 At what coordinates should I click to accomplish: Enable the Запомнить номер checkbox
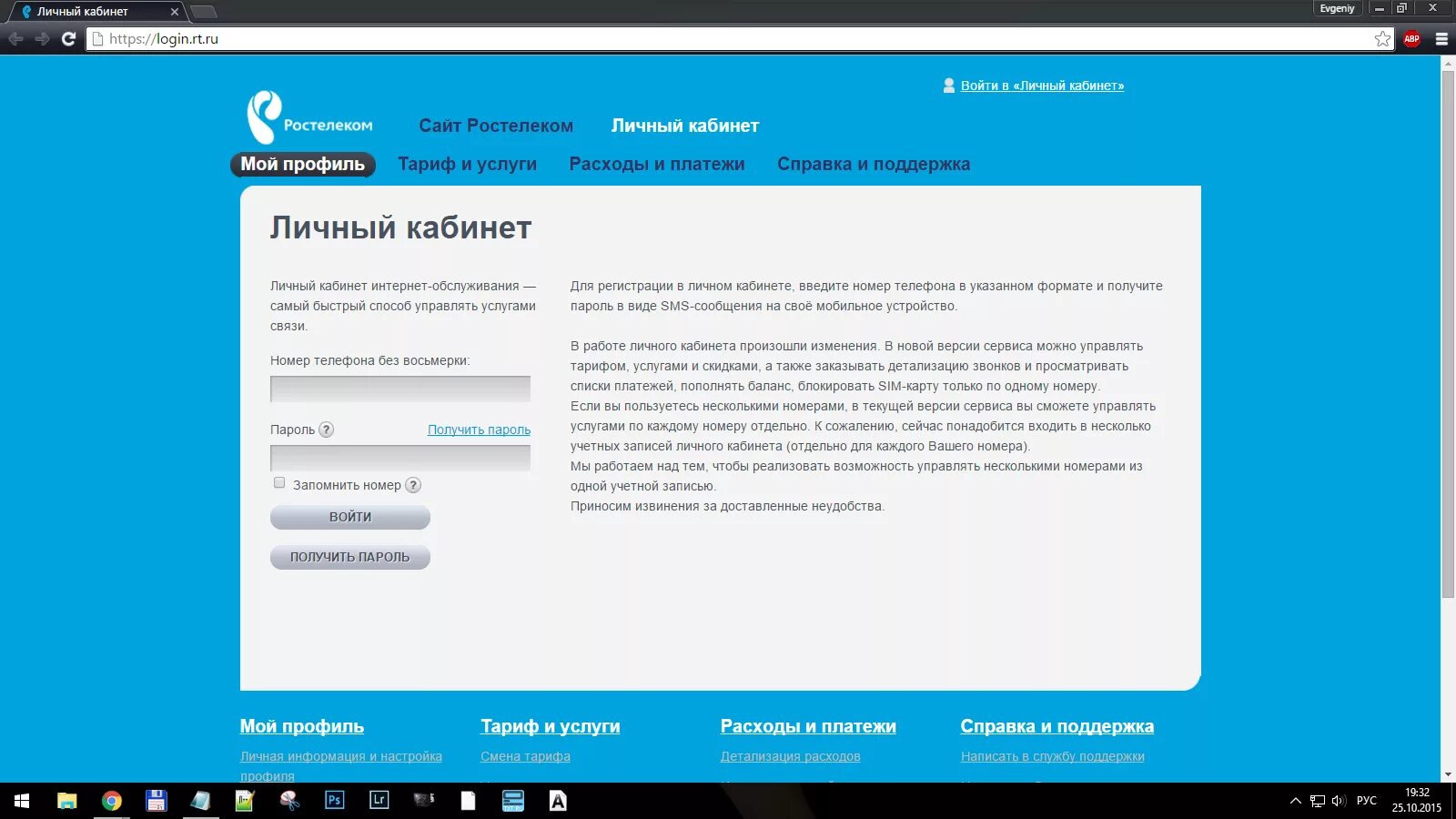coord(279,483)
